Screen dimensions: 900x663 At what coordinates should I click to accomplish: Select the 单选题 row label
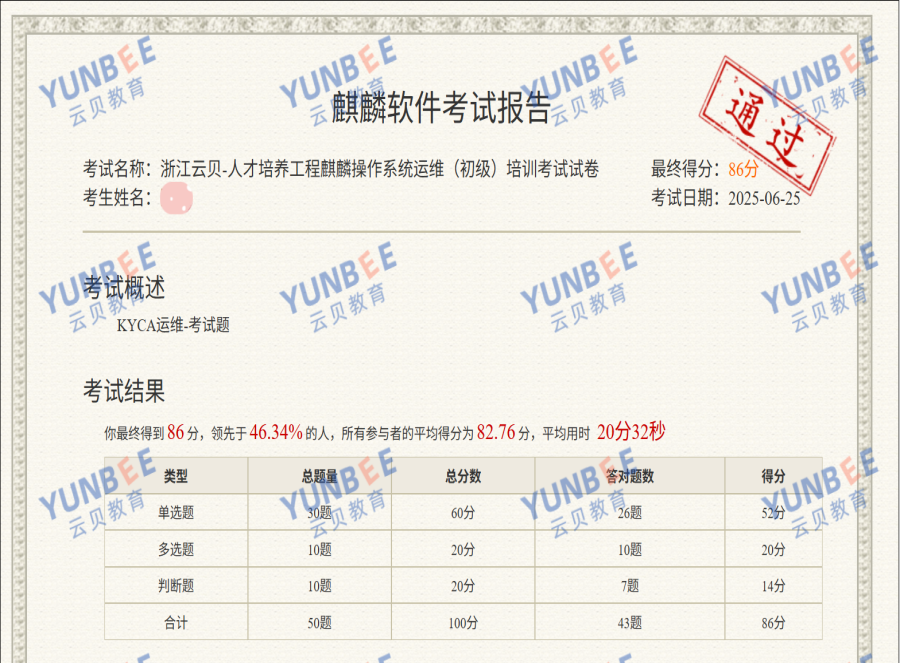coord(176,513)
